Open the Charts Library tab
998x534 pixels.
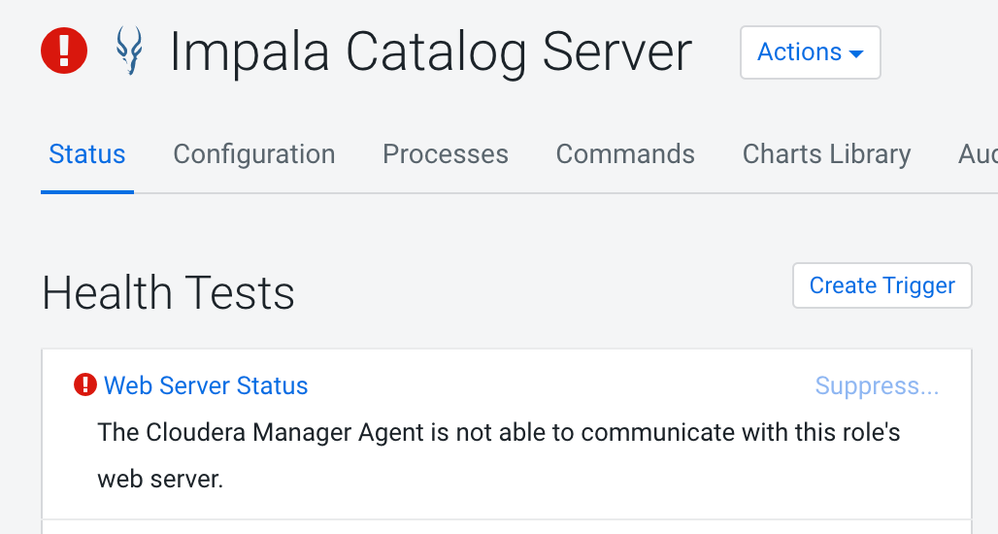[826, 154]
